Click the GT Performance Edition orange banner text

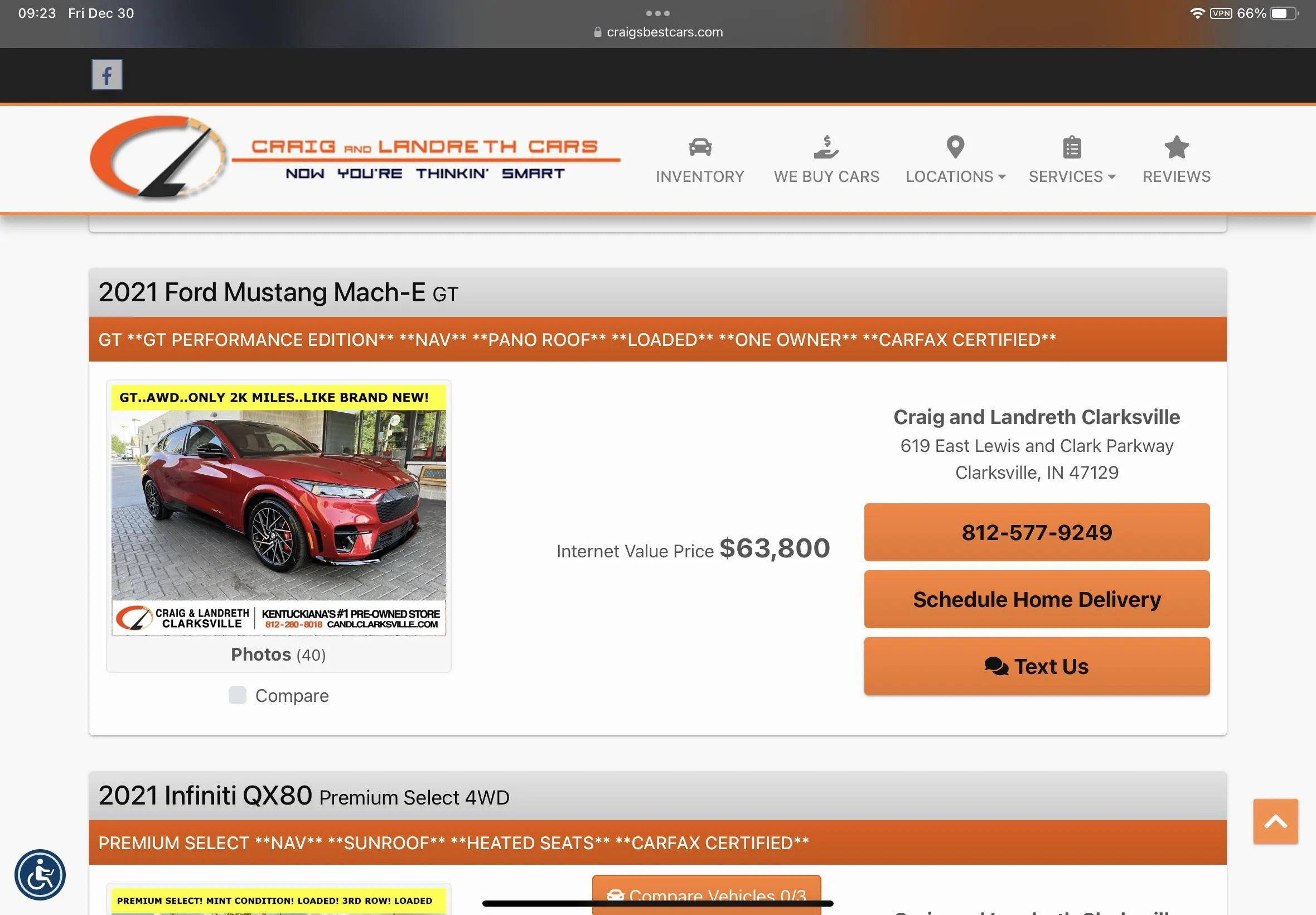[577, 339]
